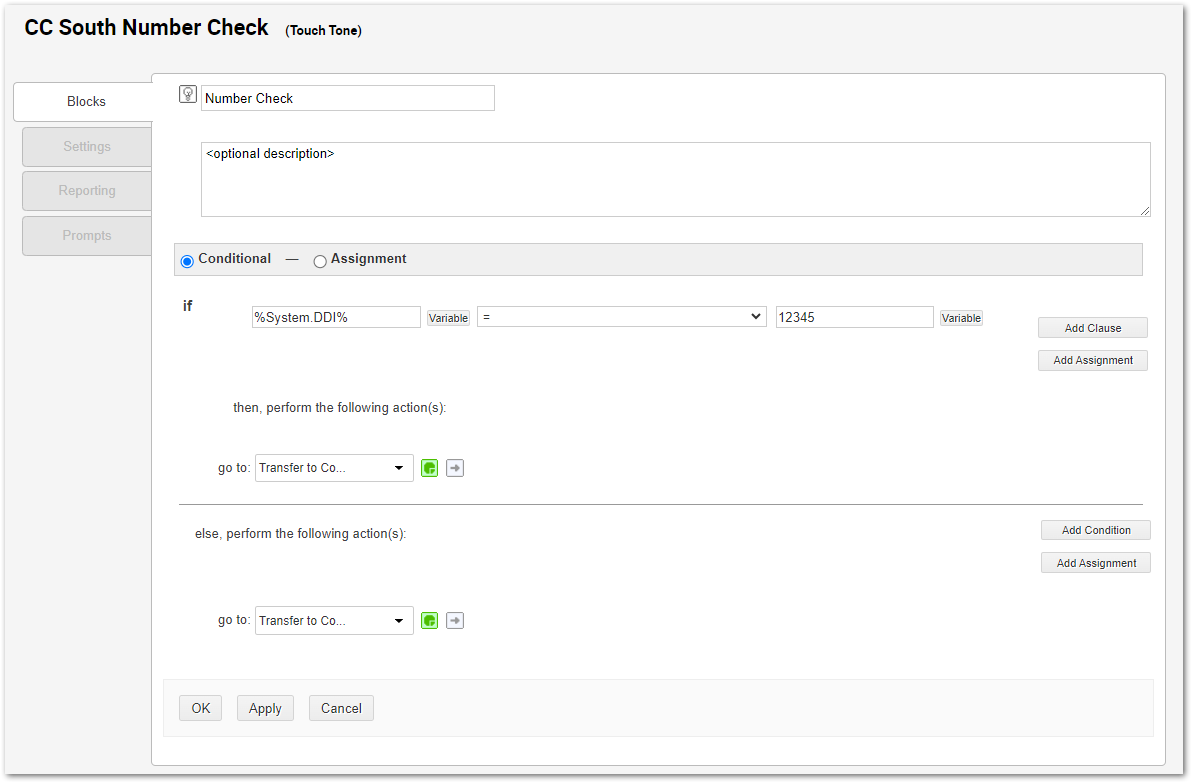Select the Assignment radio button
Image resolution: width=1192 pixels, height=783 pixels.
[320, 261]
